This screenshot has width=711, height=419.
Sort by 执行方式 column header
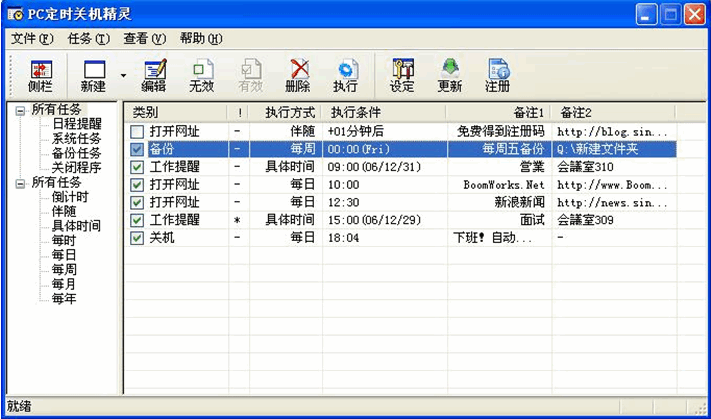point(286,112)
